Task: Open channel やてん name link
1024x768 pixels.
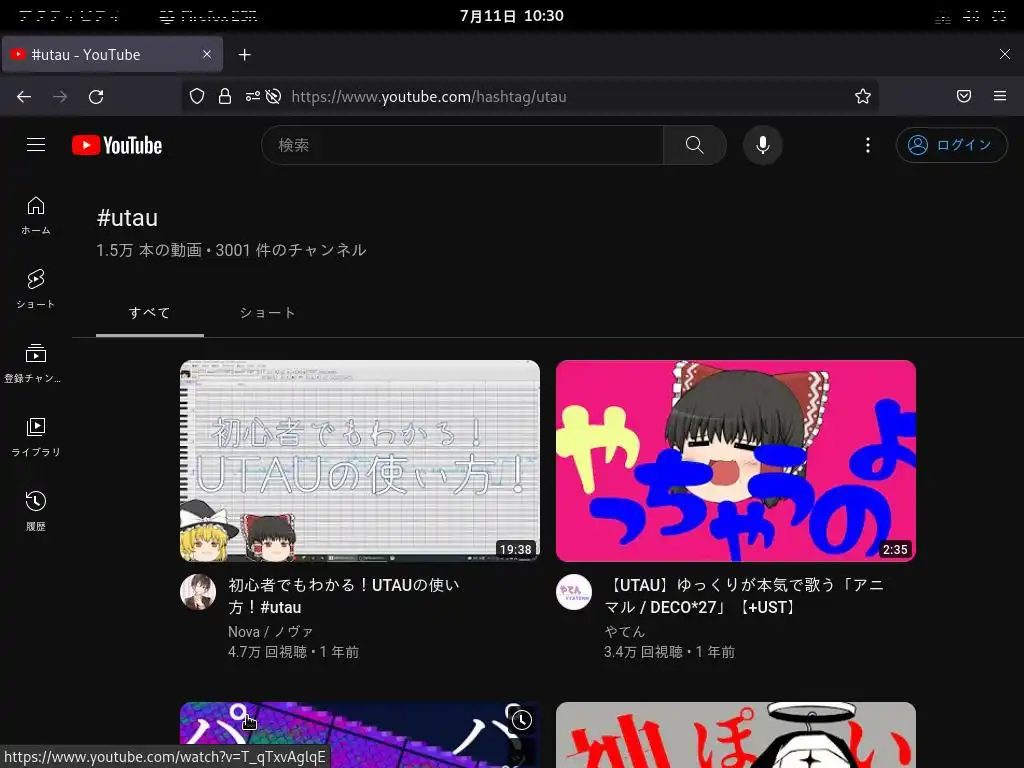Action: (x=624, y=632)
